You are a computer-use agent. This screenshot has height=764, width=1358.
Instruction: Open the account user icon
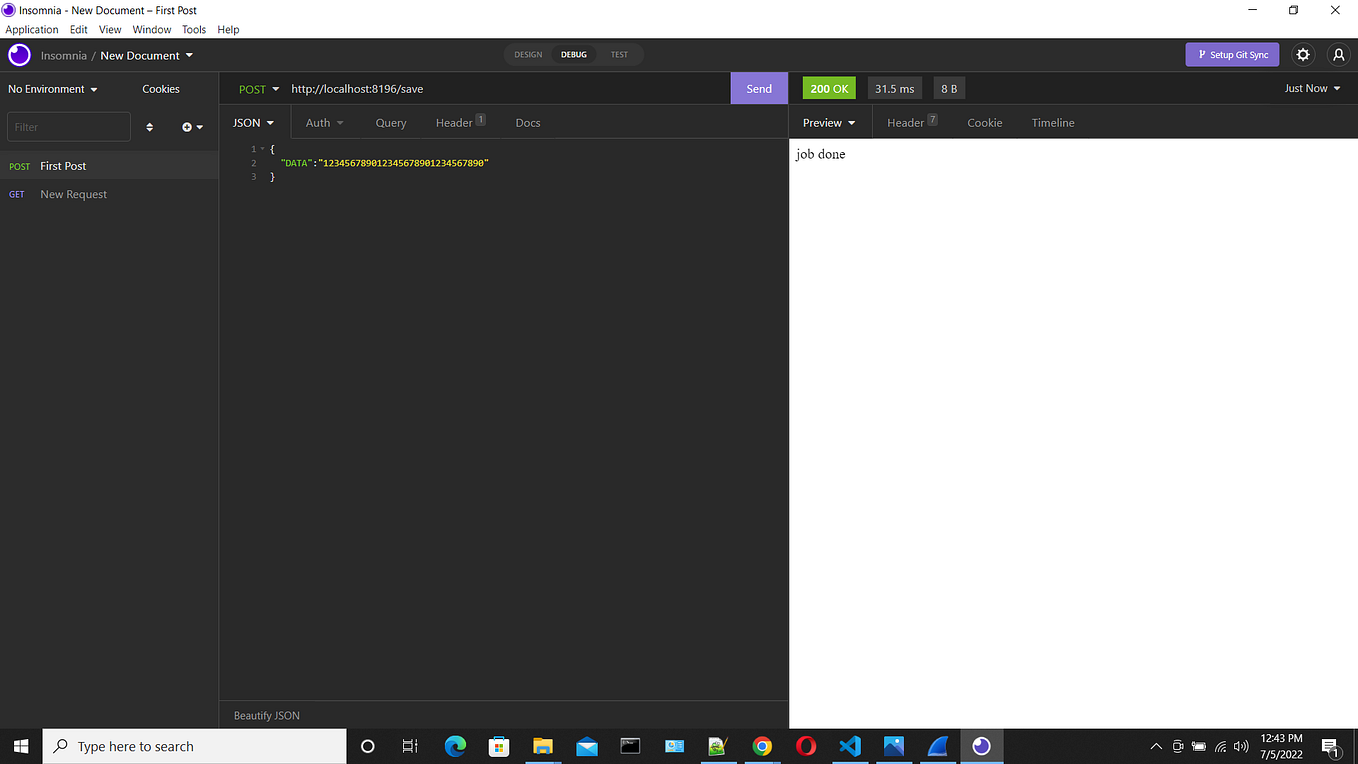[1339, 55]
